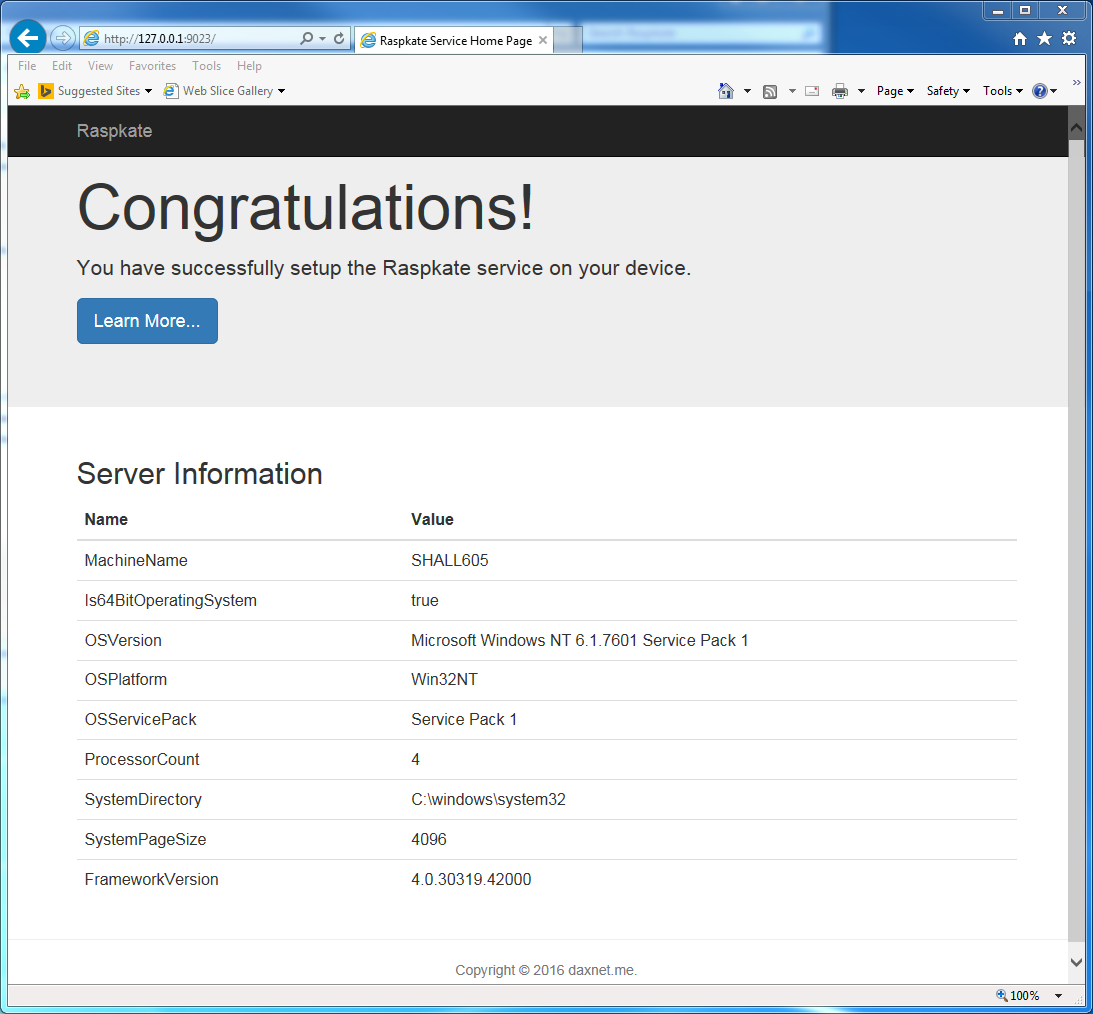Open address bar autocomplete dropdown arrow
Screen dimensions: 1093x1014
[322, 38]
